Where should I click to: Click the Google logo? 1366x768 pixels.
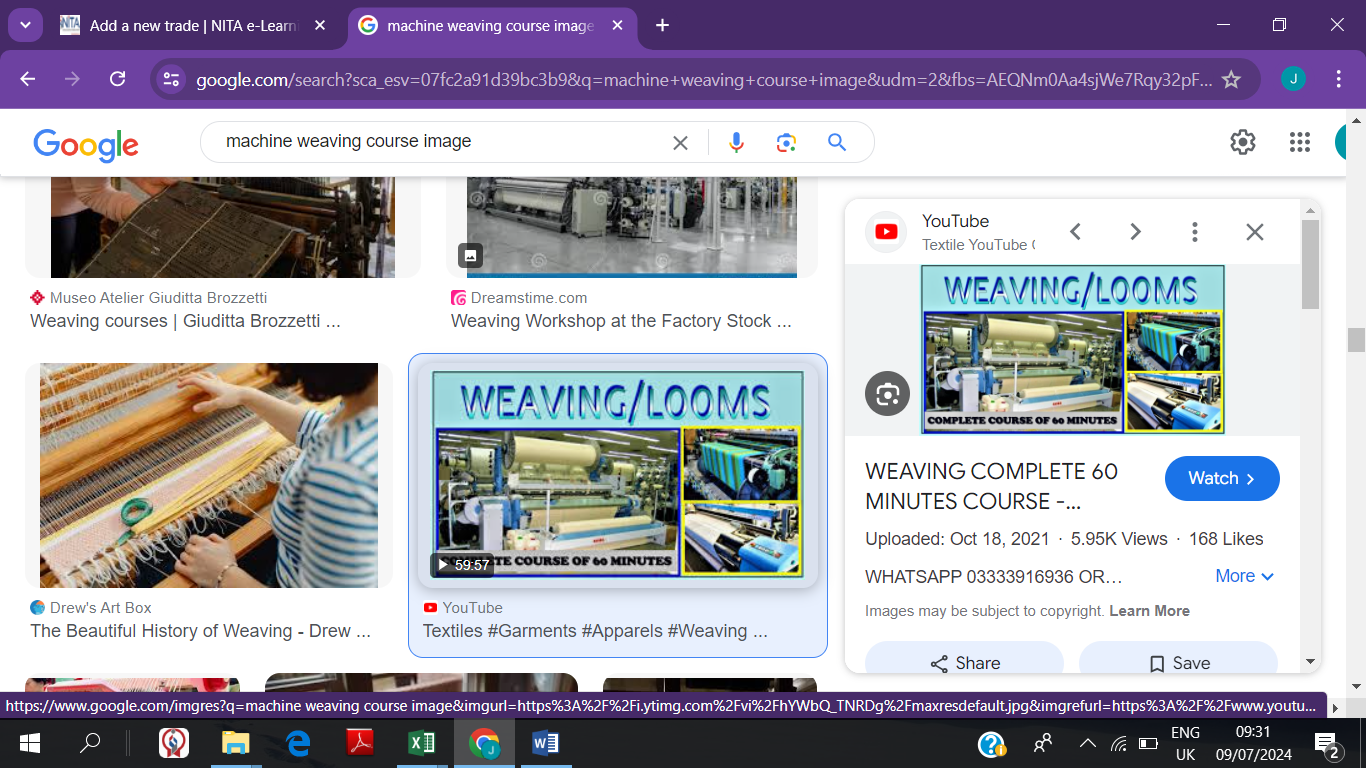point(86,144)
